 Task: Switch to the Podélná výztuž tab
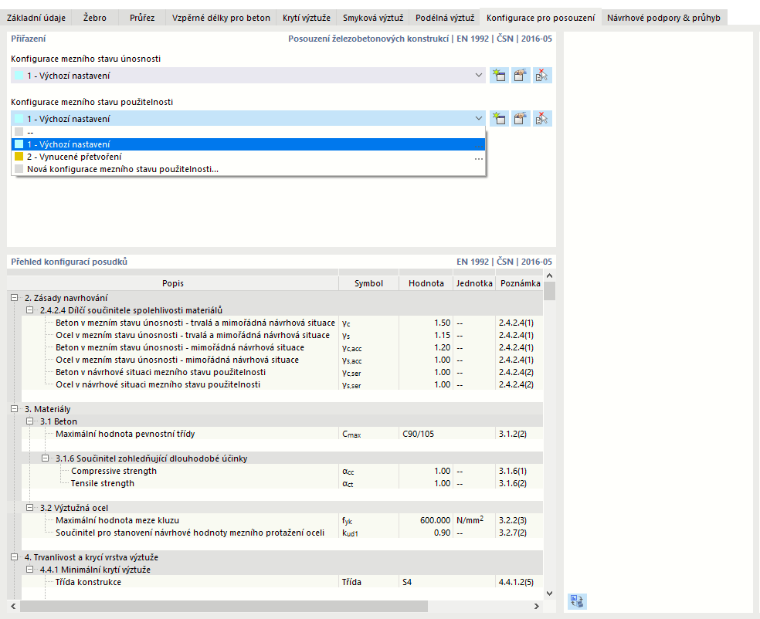[x=444, y=18]
